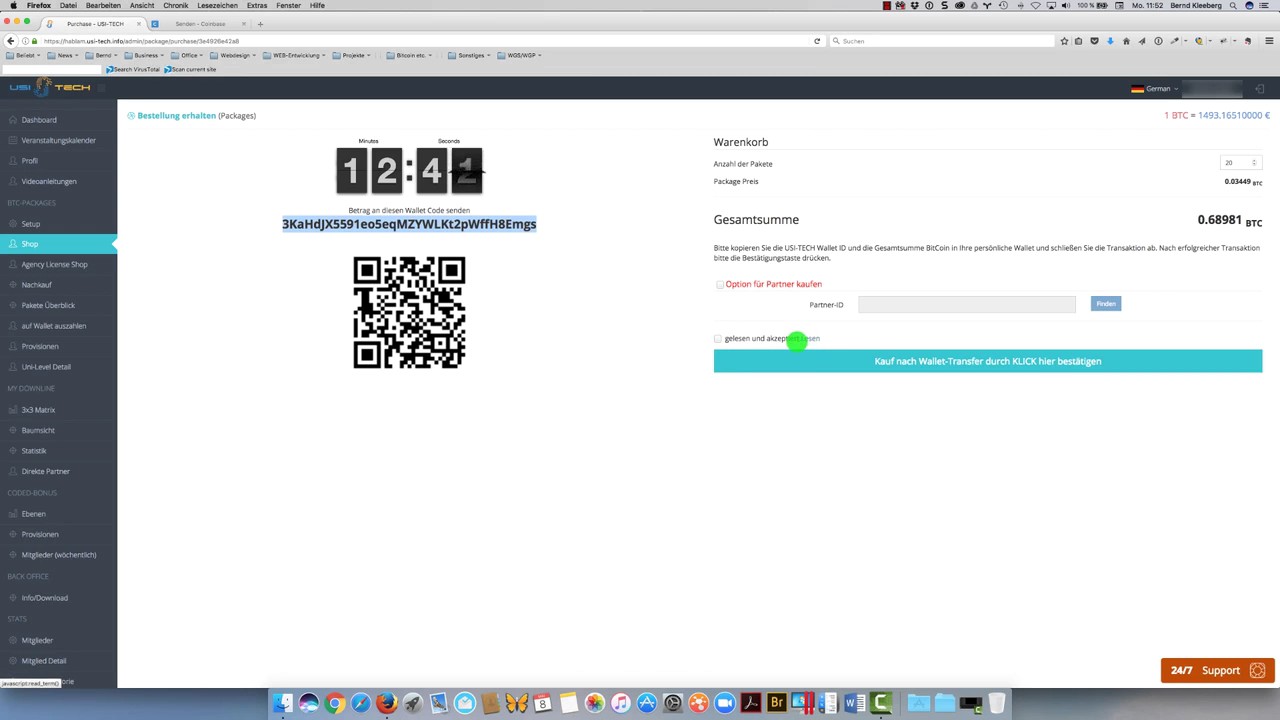Confirm purchase with the KLICK bestätigen button
1280x720 pixels.
pos(988,361)
